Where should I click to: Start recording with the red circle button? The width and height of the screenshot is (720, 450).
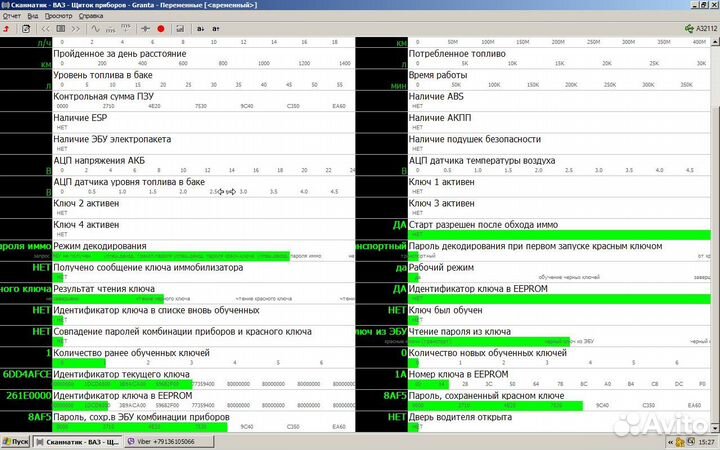(161, 28)
